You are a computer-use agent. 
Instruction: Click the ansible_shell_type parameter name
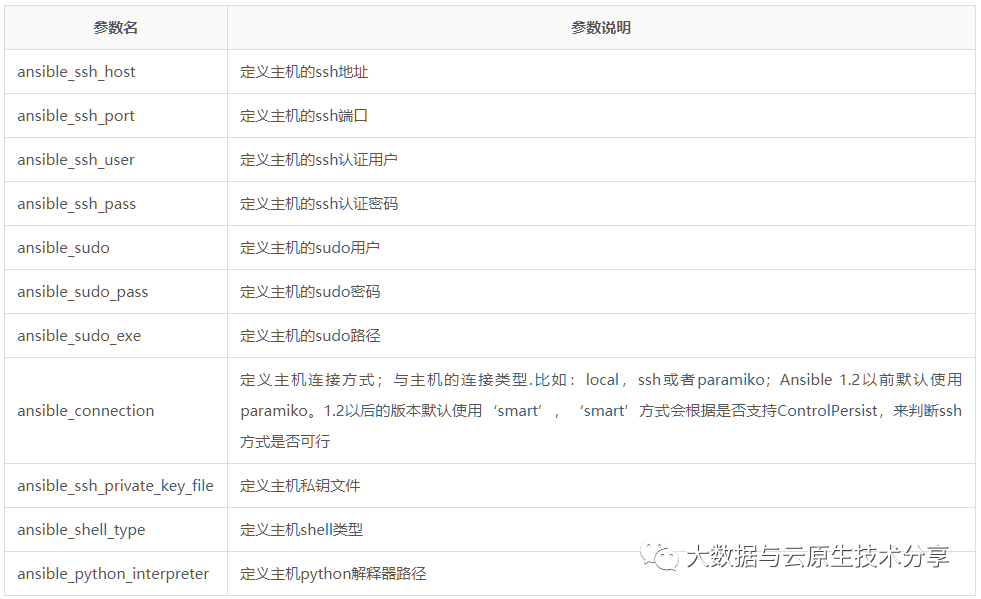(81, 530)
